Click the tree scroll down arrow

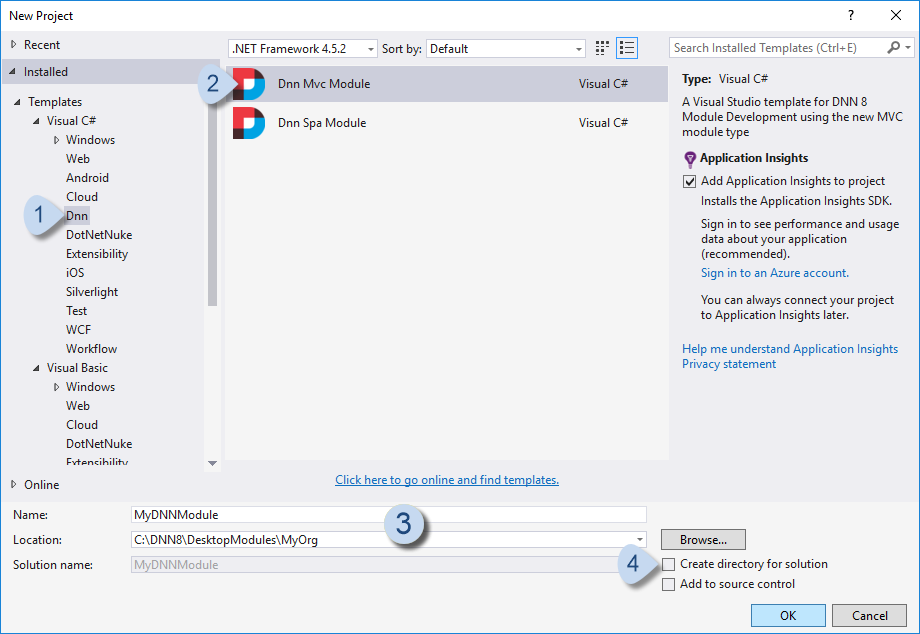click(212, 463)
